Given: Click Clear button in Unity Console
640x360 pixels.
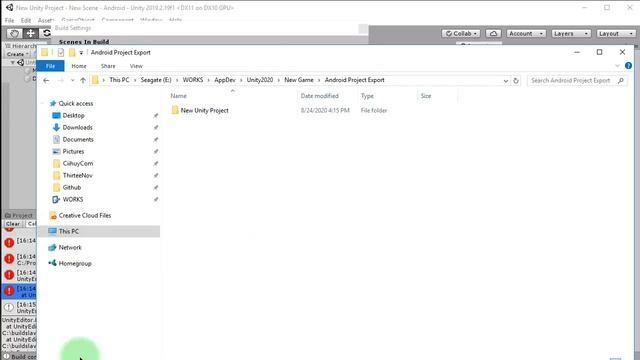Looking at the screenshot, I should pyautogui.click(x=13, y=224).
